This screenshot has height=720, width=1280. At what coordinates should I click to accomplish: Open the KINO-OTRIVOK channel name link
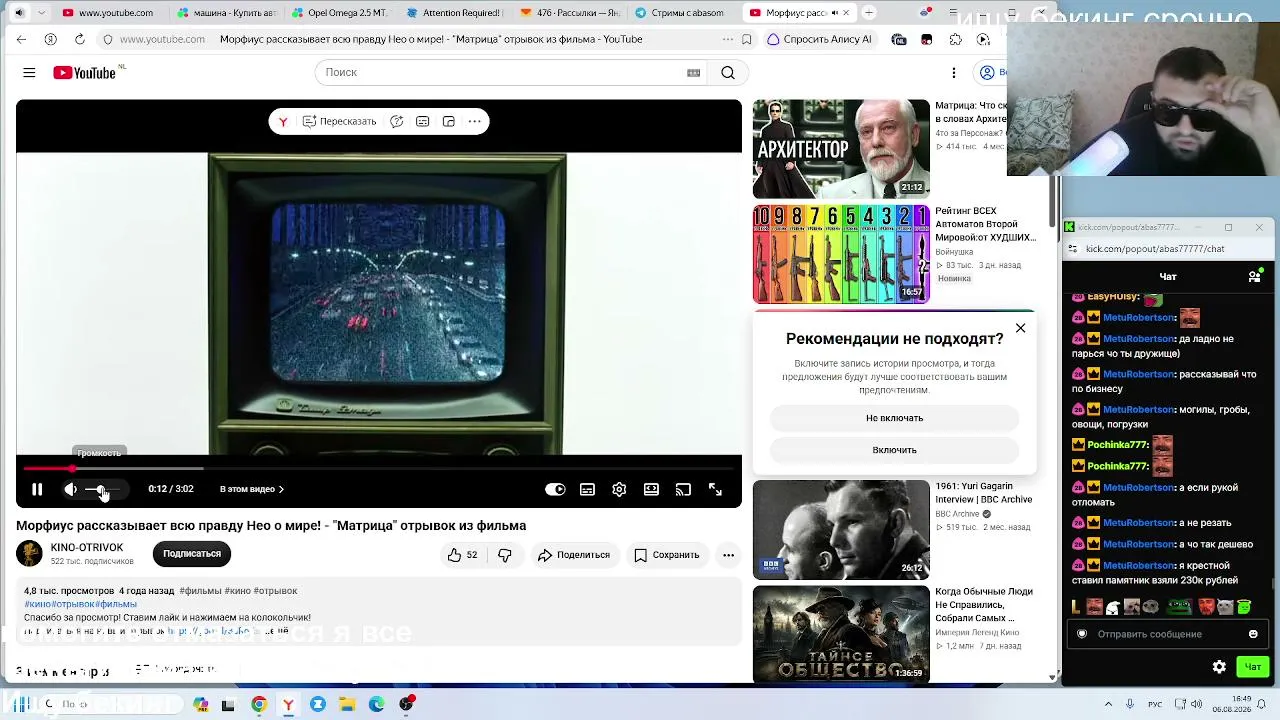click(x=87, y=547)
